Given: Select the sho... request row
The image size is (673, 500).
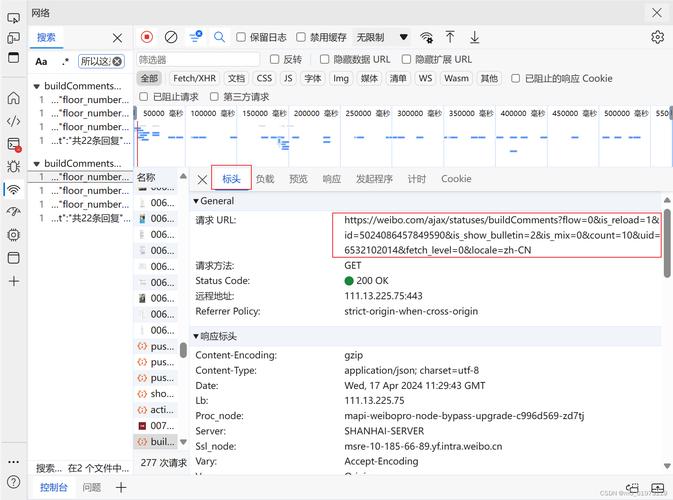Looking at the screenshot, I should point(156,394).
